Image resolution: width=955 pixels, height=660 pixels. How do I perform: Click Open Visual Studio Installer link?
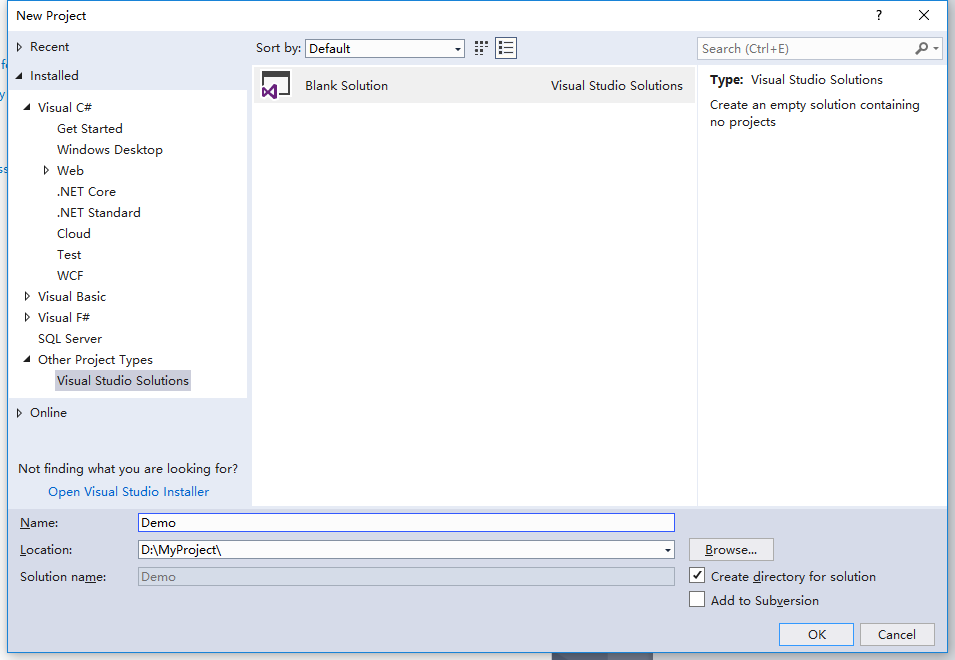pyautogui.click(x=129, y=491)
